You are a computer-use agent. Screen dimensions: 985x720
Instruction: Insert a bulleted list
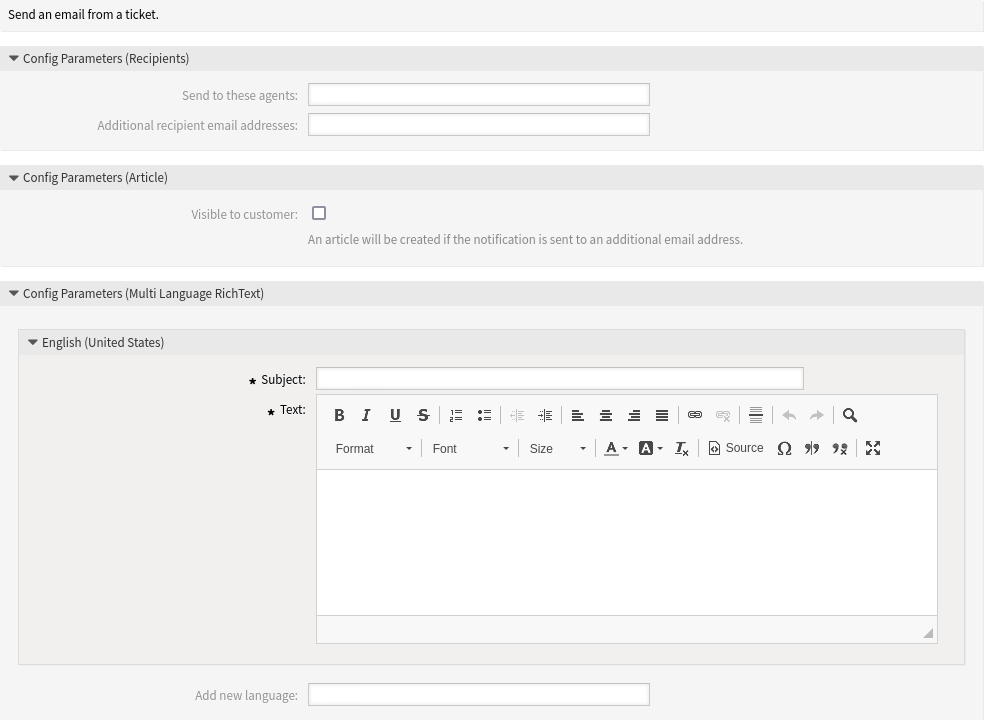pos(484,415)
